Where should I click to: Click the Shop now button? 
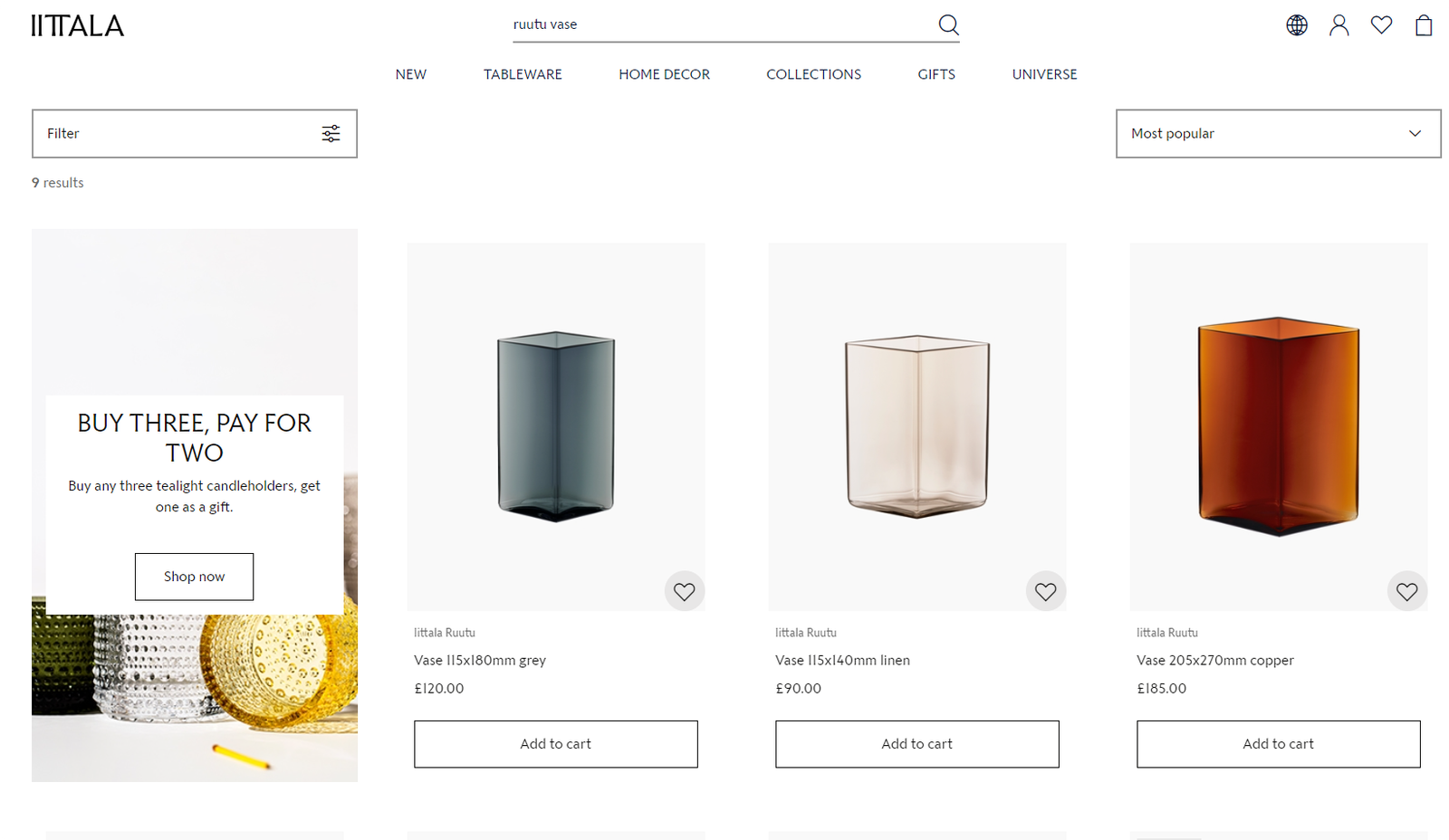click(x=194, y=577)
